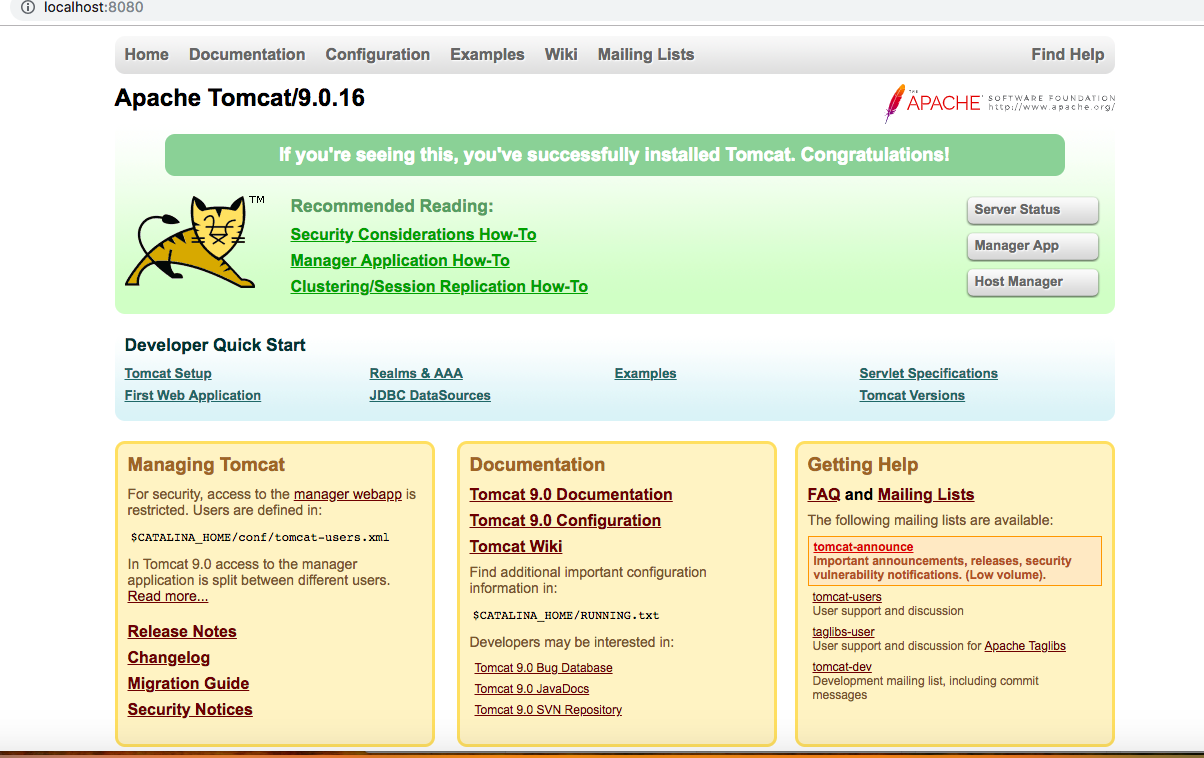Open Tomcat 9.0 JavaDocs link
This screenshot has width=1204, height=758.
(532, 689)
